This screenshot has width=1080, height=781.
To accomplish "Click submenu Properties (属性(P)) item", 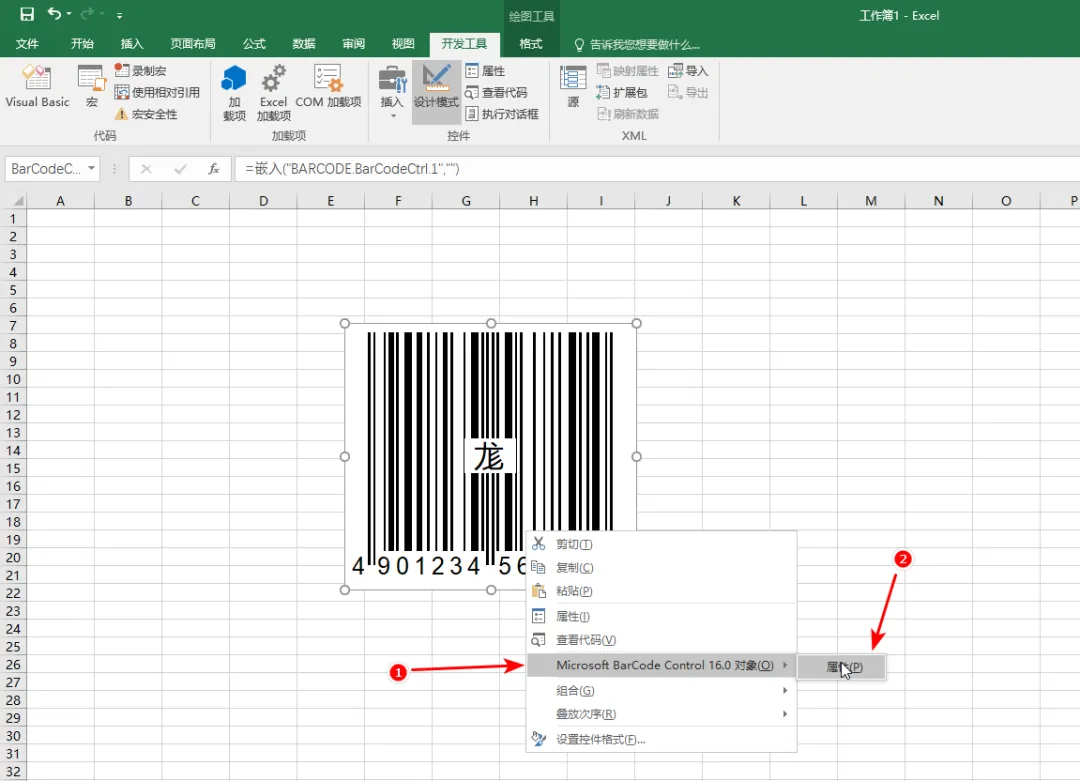I will coord(841,667).
